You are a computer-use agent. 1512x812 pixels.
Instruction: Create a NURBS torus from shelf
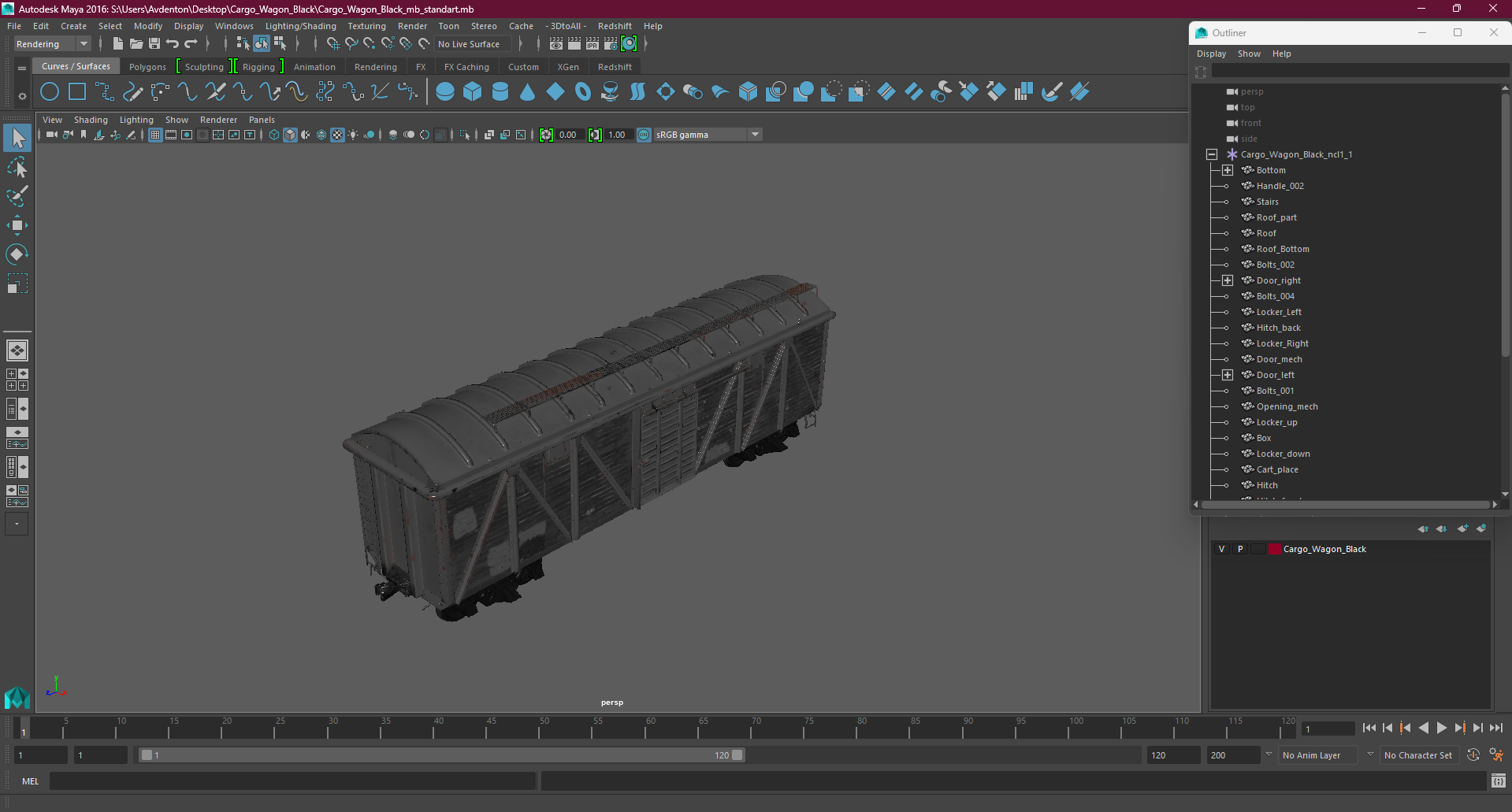[583, 92]
